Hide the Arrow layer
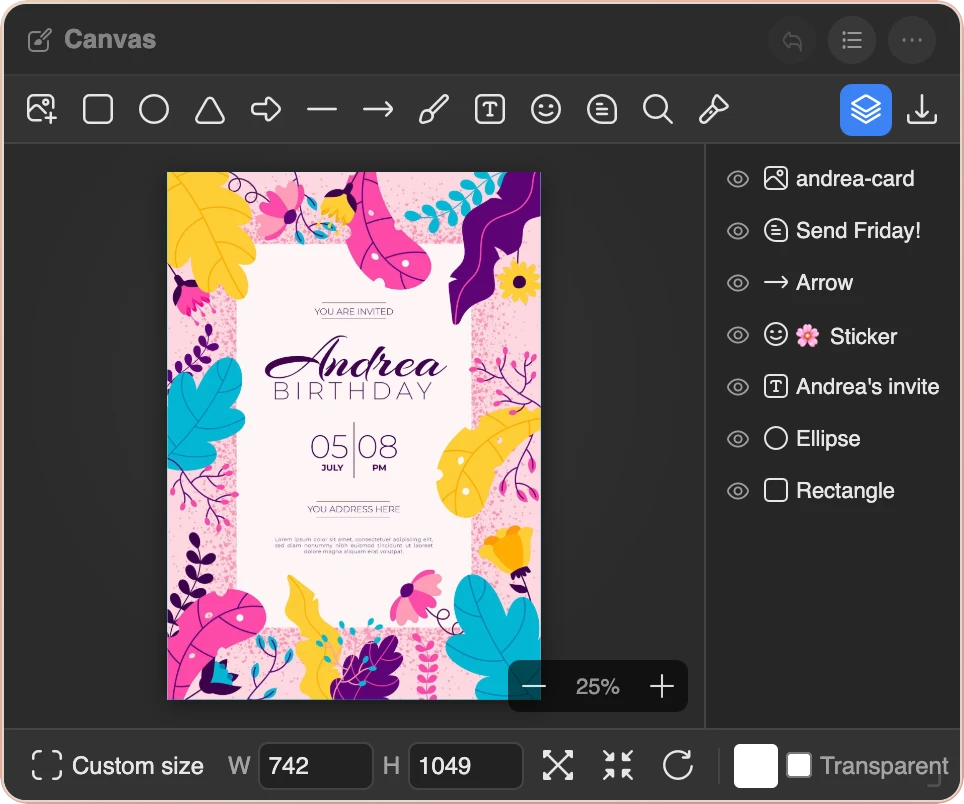Image resolution: width=964 pixels, height=804 pixels. pos(738,283)
